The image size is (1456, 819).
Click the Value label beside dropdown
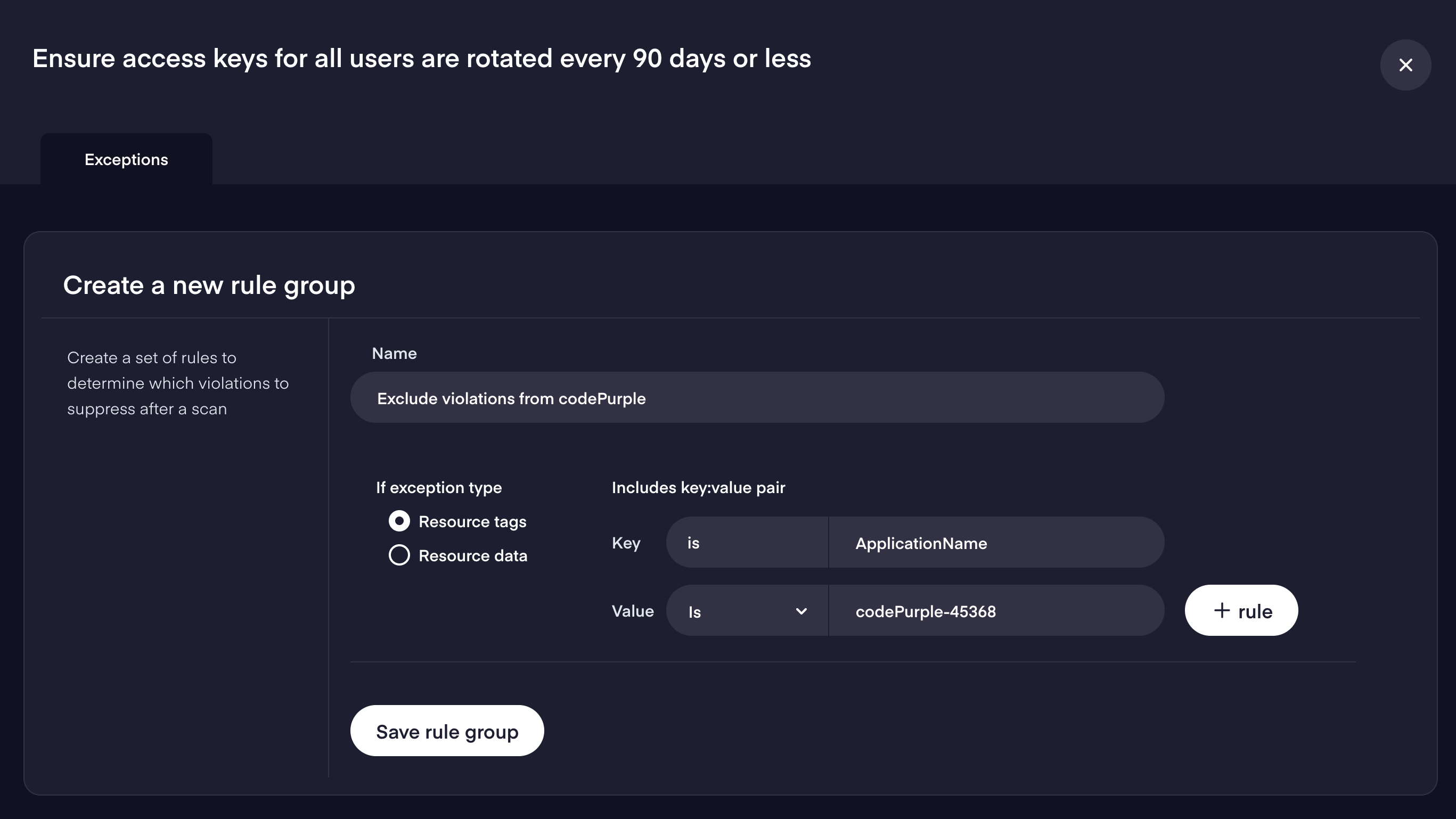(632, 611)
